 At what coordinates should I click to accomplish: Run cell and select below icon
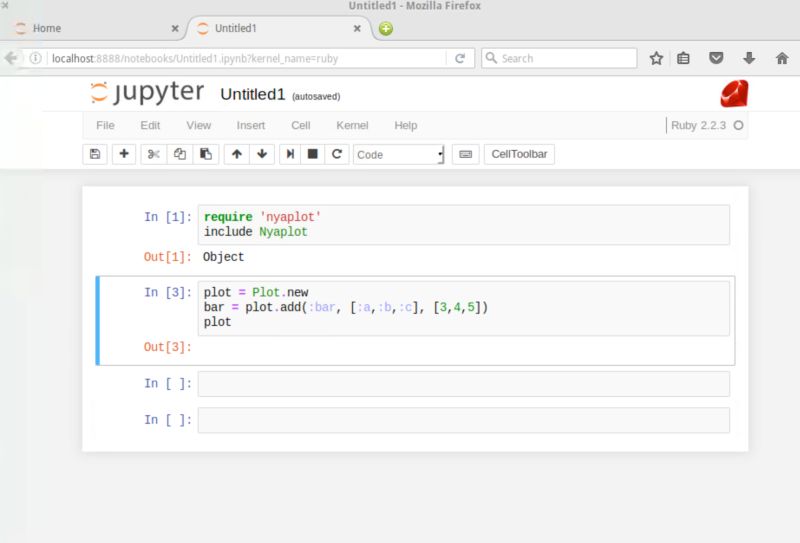[x=290, y=154]
